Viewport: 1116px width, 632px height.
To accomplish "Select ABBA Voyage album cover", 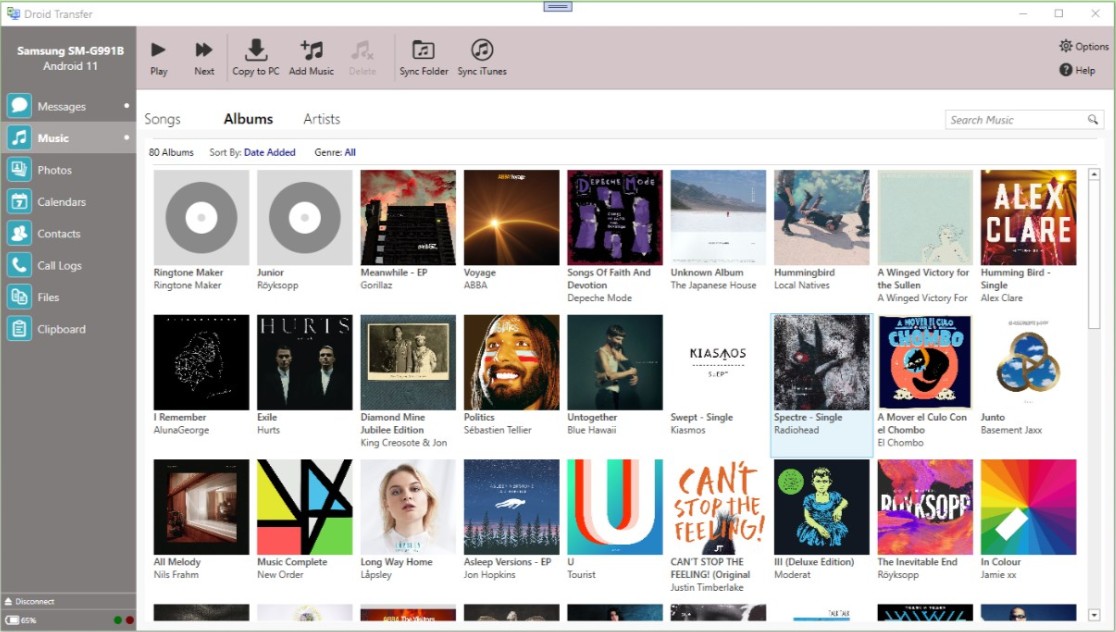I will click(x=512, y=218).
